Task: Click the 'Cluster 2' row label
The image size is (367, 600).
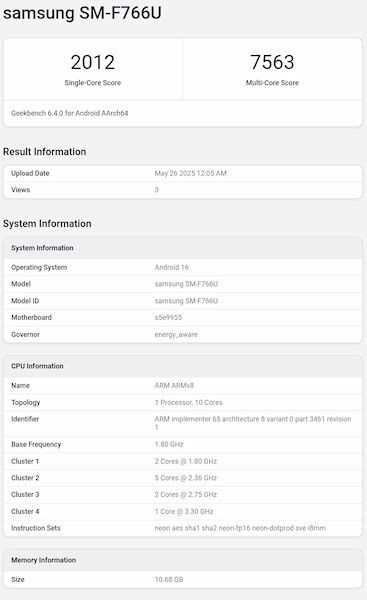Action: click(25, 478)
